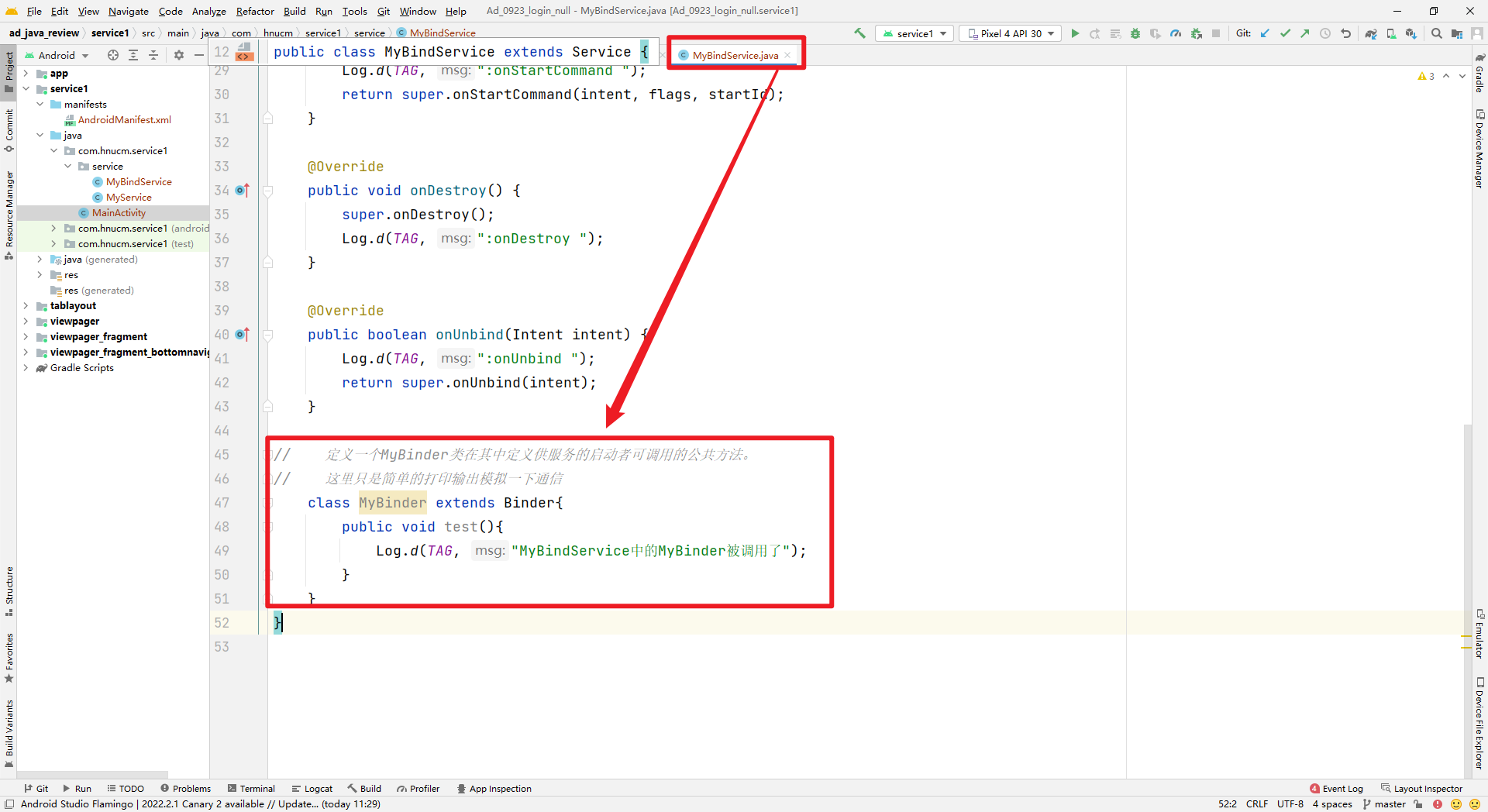
Task: Open the Navigate menu
Action: [128, 11]
